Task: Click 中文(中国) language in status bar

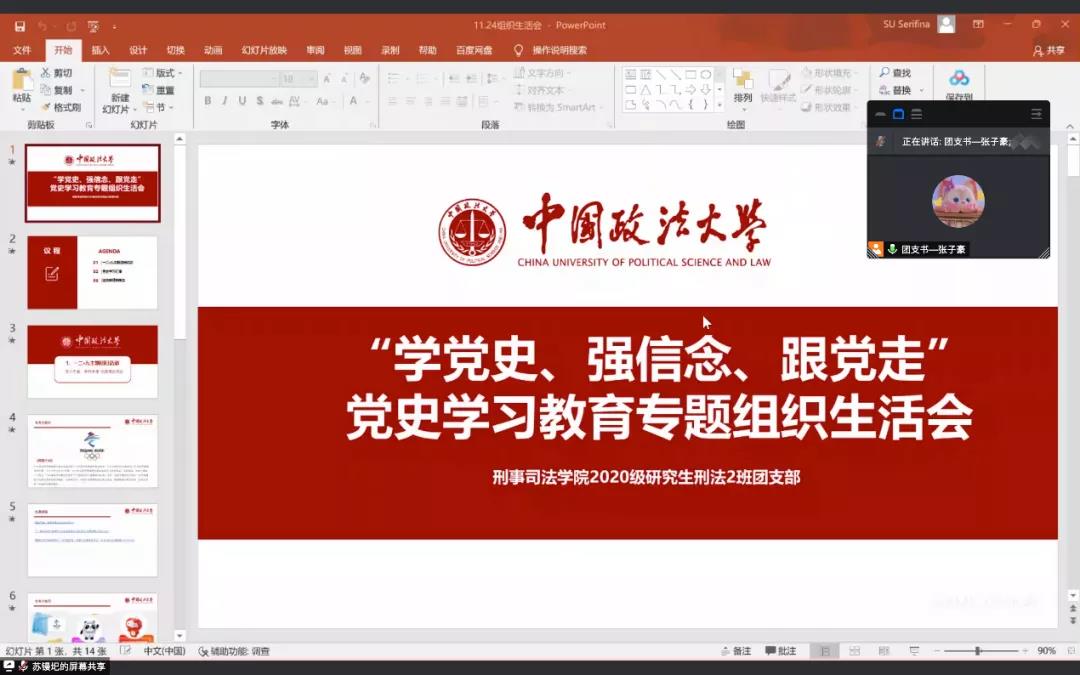Action: click(164, 651)
